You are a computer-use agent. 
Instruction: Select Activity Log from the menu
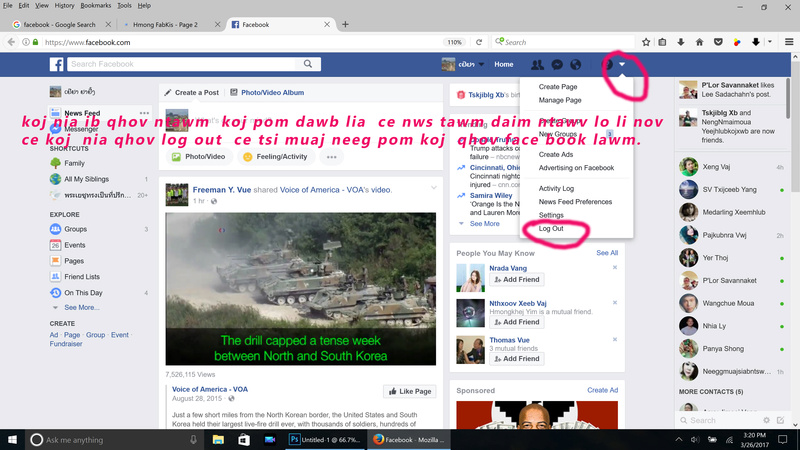(556, 188)
